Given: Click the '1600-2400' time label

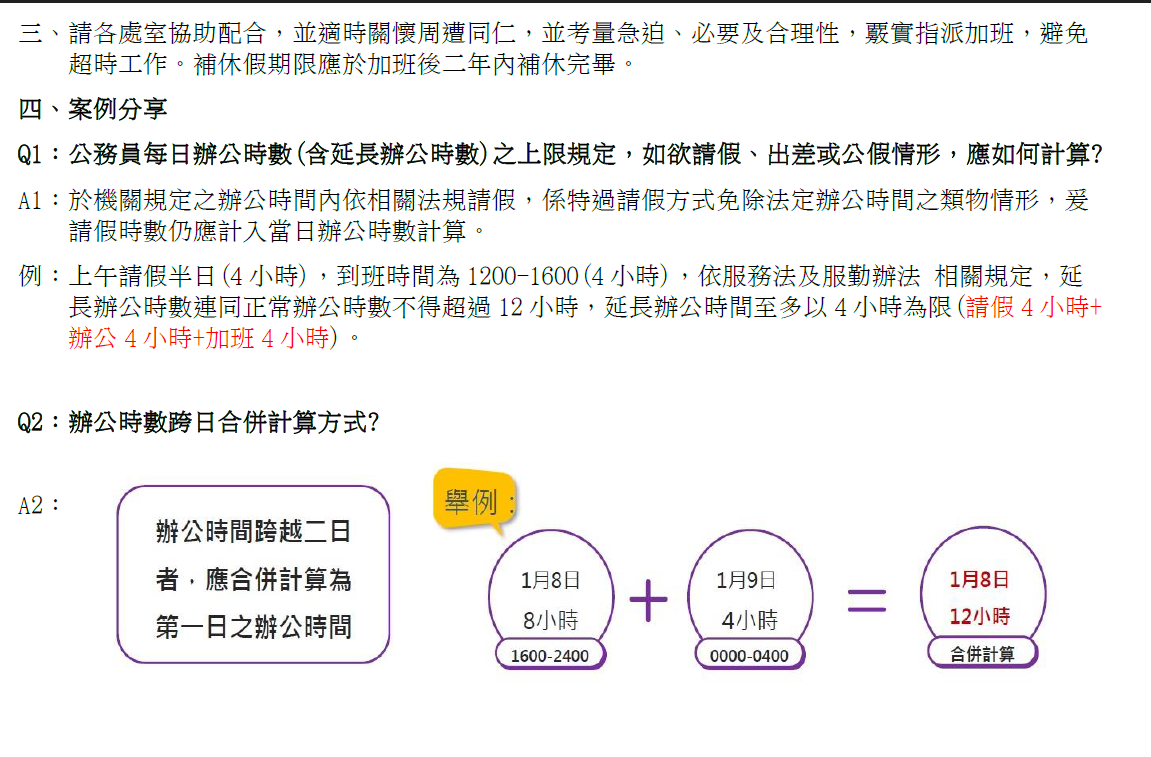Looking at the screenshot, I should [550, 656].
